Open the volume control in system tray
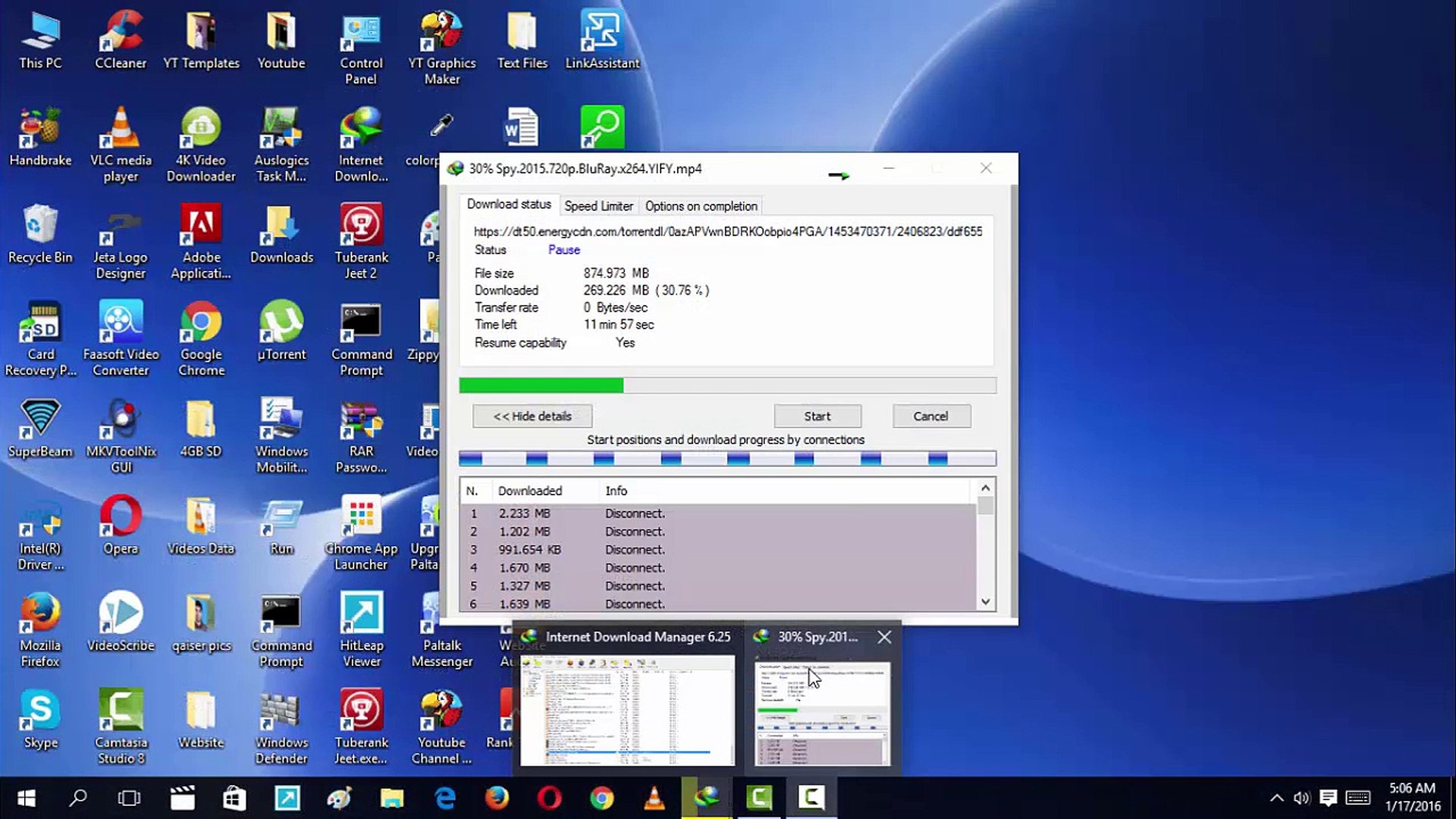Viewport: 1456px width, 819px height. click(1301, 798)
